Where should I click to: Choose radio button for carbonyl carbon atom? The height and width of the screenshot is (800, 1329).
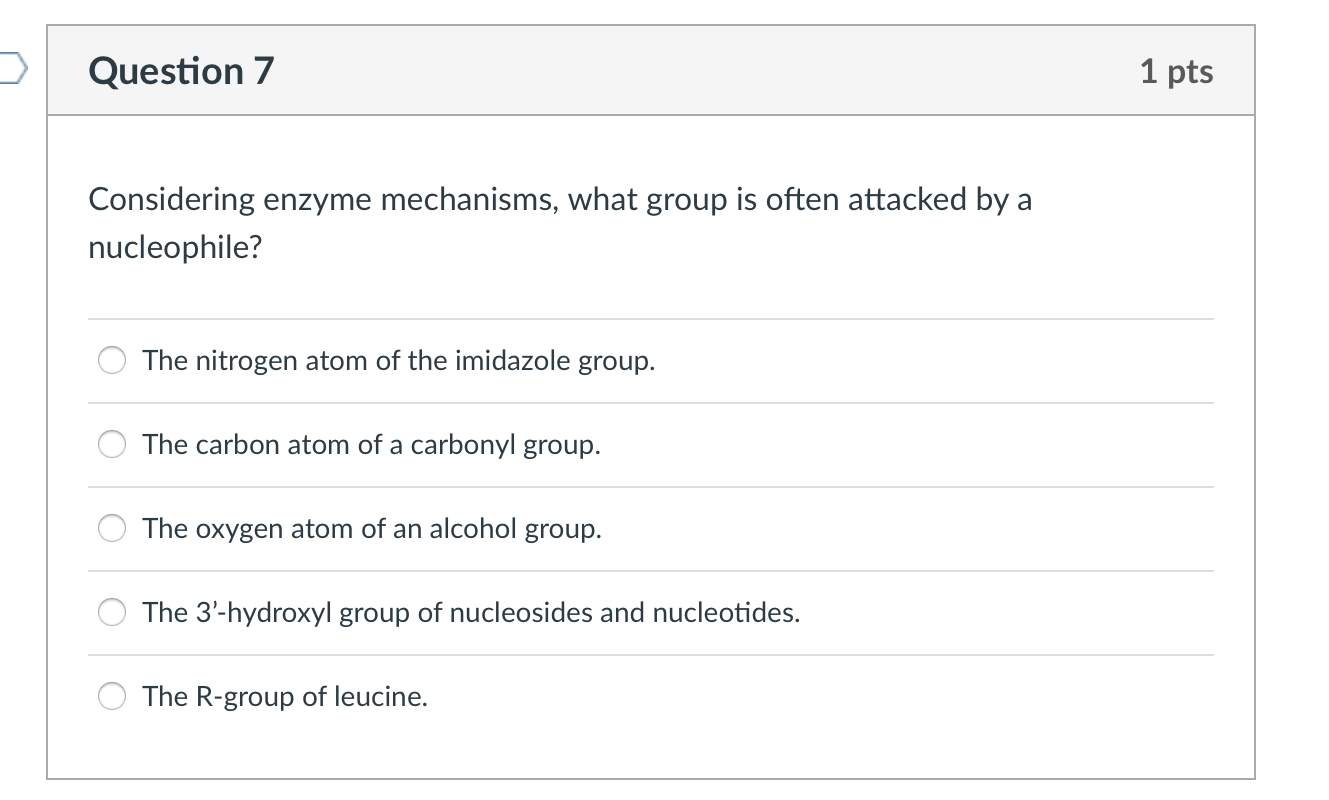[112, 445]
